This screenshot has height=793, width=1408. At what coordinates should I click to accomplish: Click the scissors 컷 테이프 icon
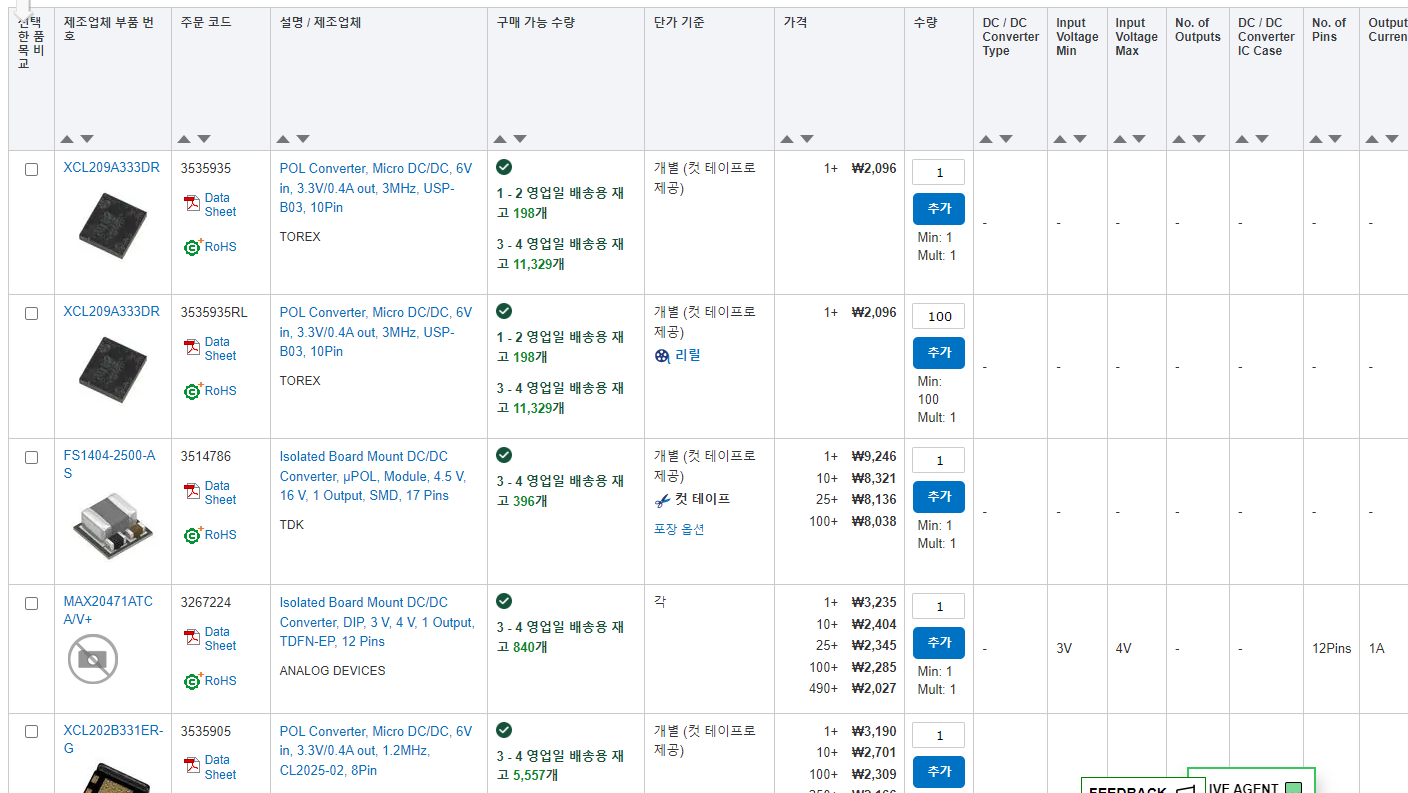tap(662, 499)
